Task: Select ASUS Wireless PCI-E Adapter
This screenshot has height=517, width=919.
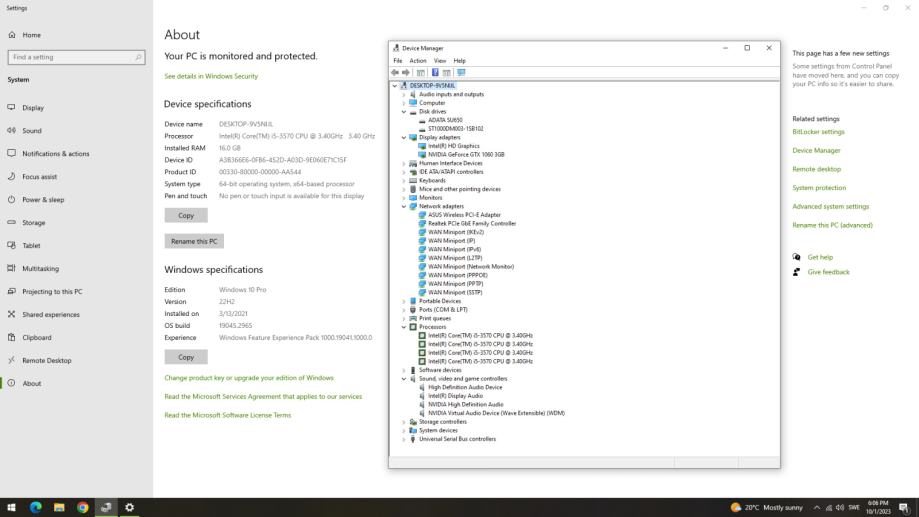Action: (x=464, y=215)
